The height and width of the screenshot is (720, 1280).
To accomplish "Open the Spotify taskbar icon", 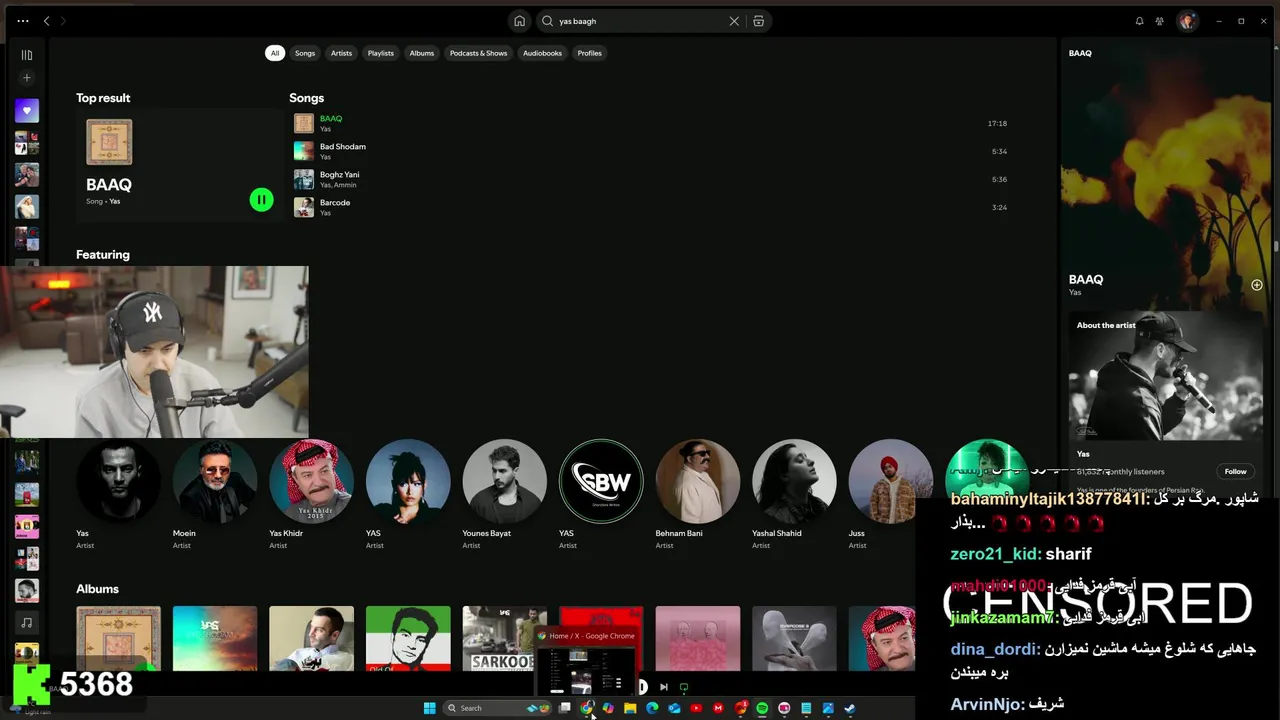I will [x=762, y=708].
